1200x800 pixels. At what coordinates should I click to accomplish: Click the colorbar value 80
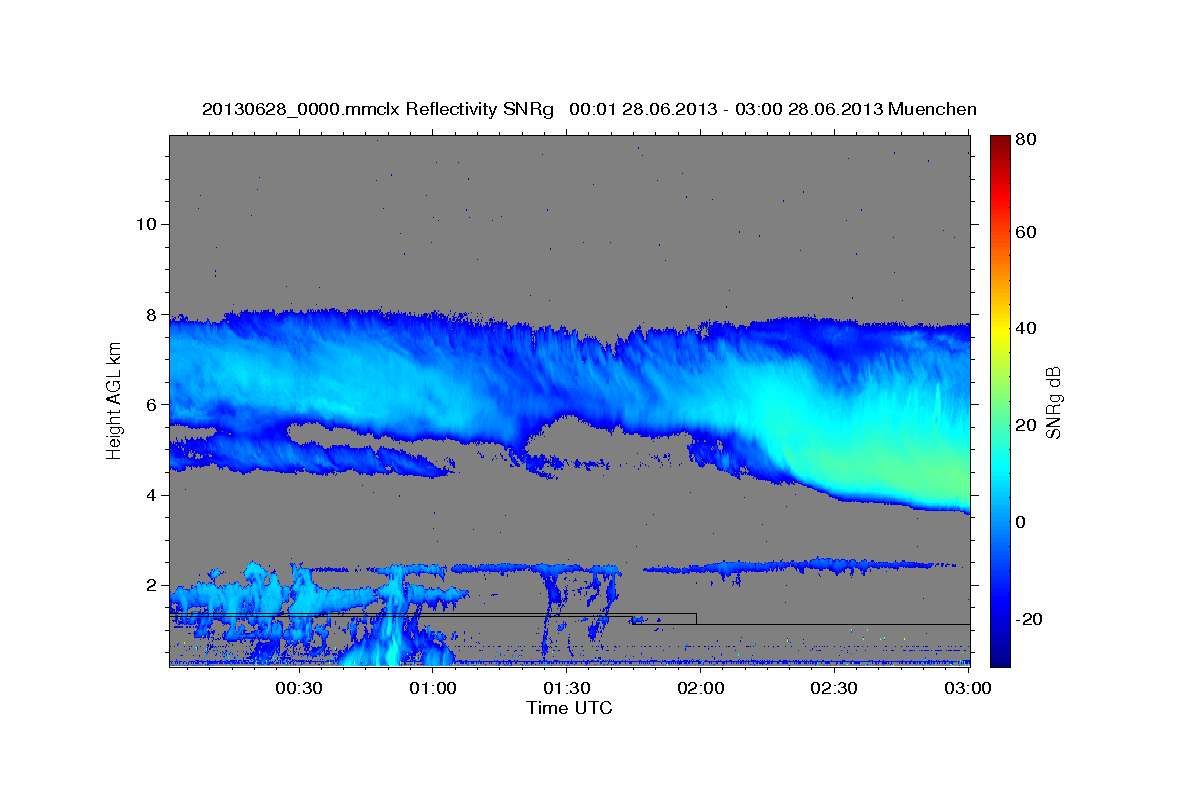[1025, 140]
